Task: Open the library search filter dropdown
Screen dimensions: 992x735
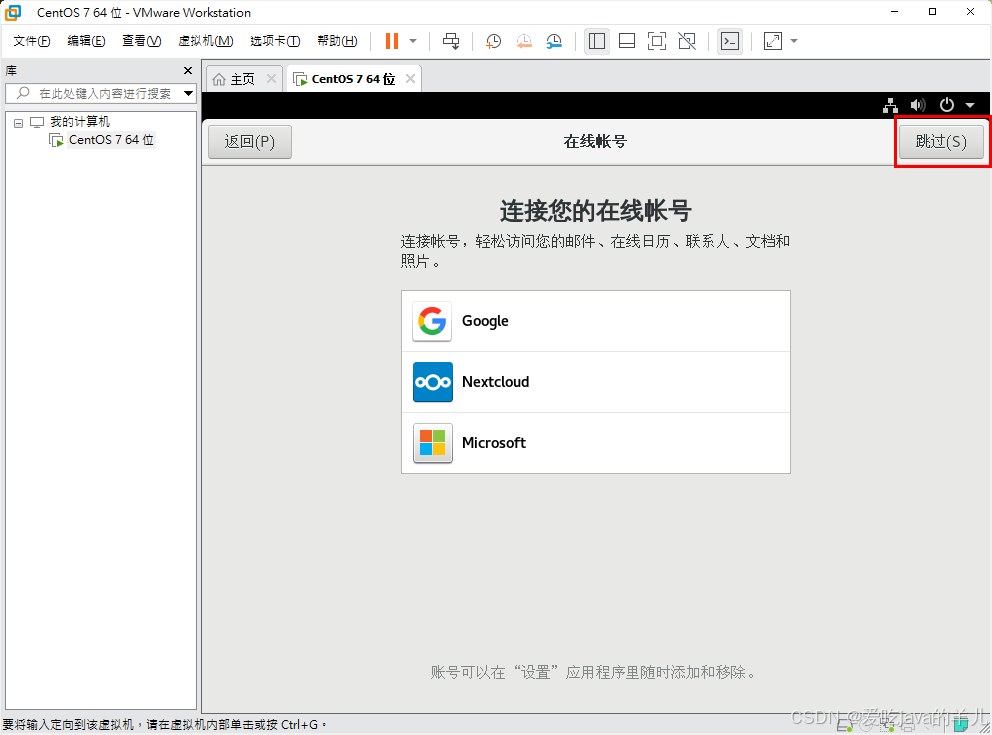Action: pos(189,94)
